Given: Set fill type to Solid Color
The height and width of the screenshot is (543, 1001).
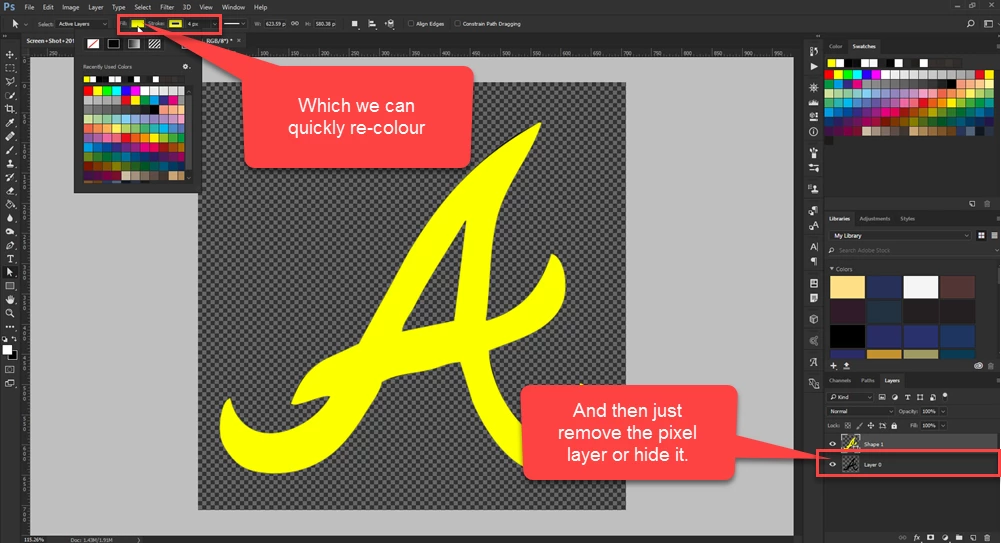Looking at the screenshot, I should point(114,44).
